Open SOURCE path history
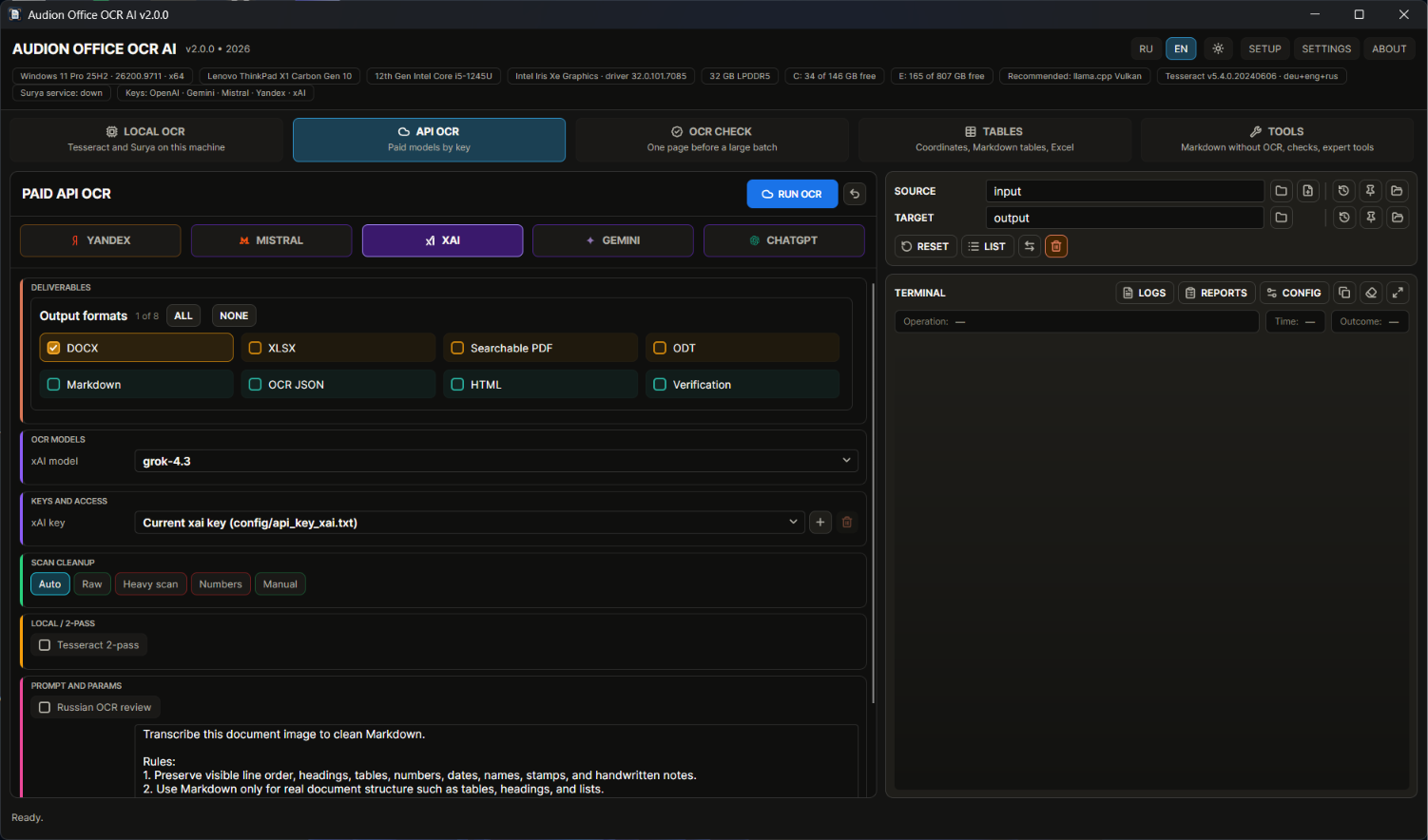 click(1343, 191)
